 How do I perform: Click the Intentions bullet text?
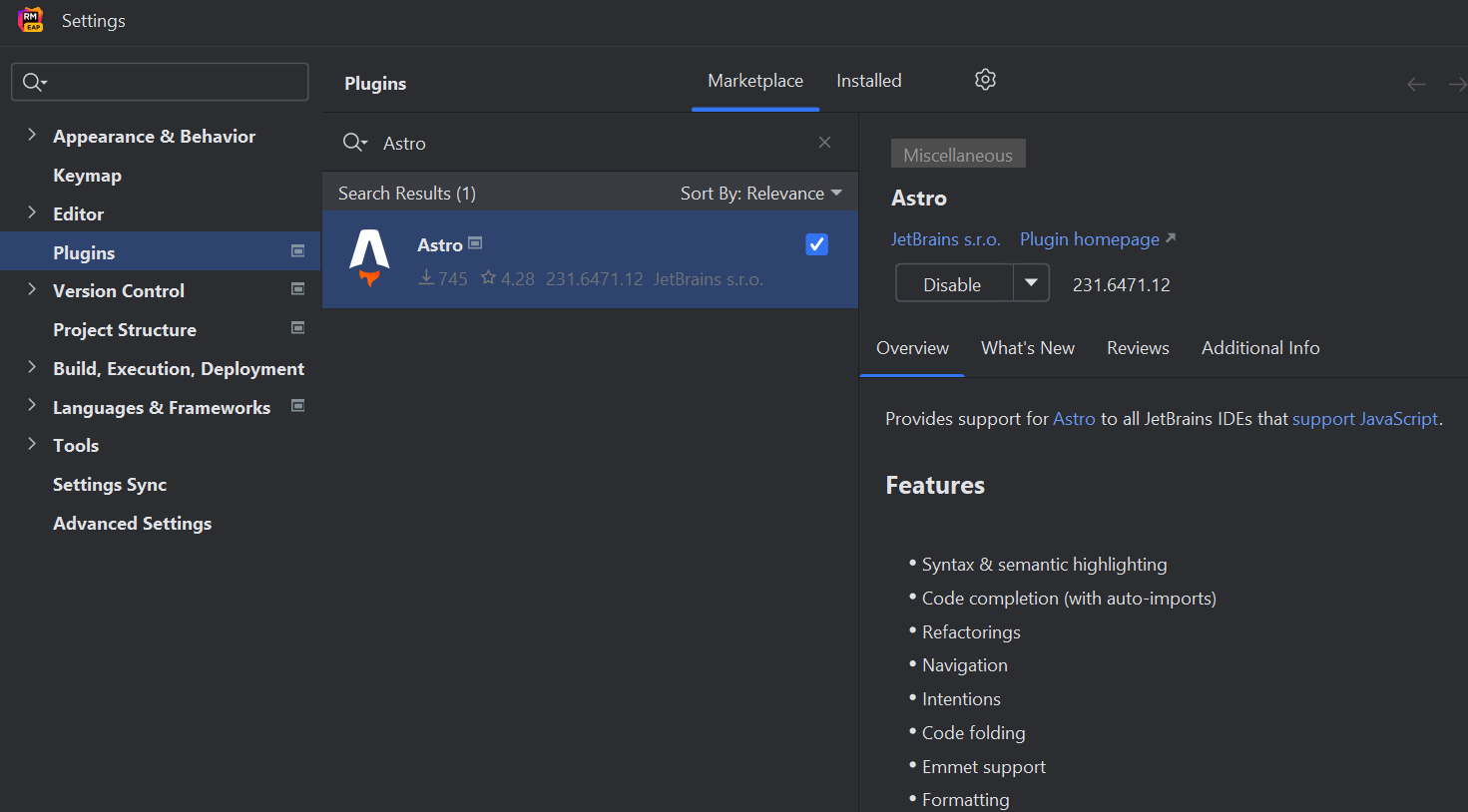pos(961,699)
